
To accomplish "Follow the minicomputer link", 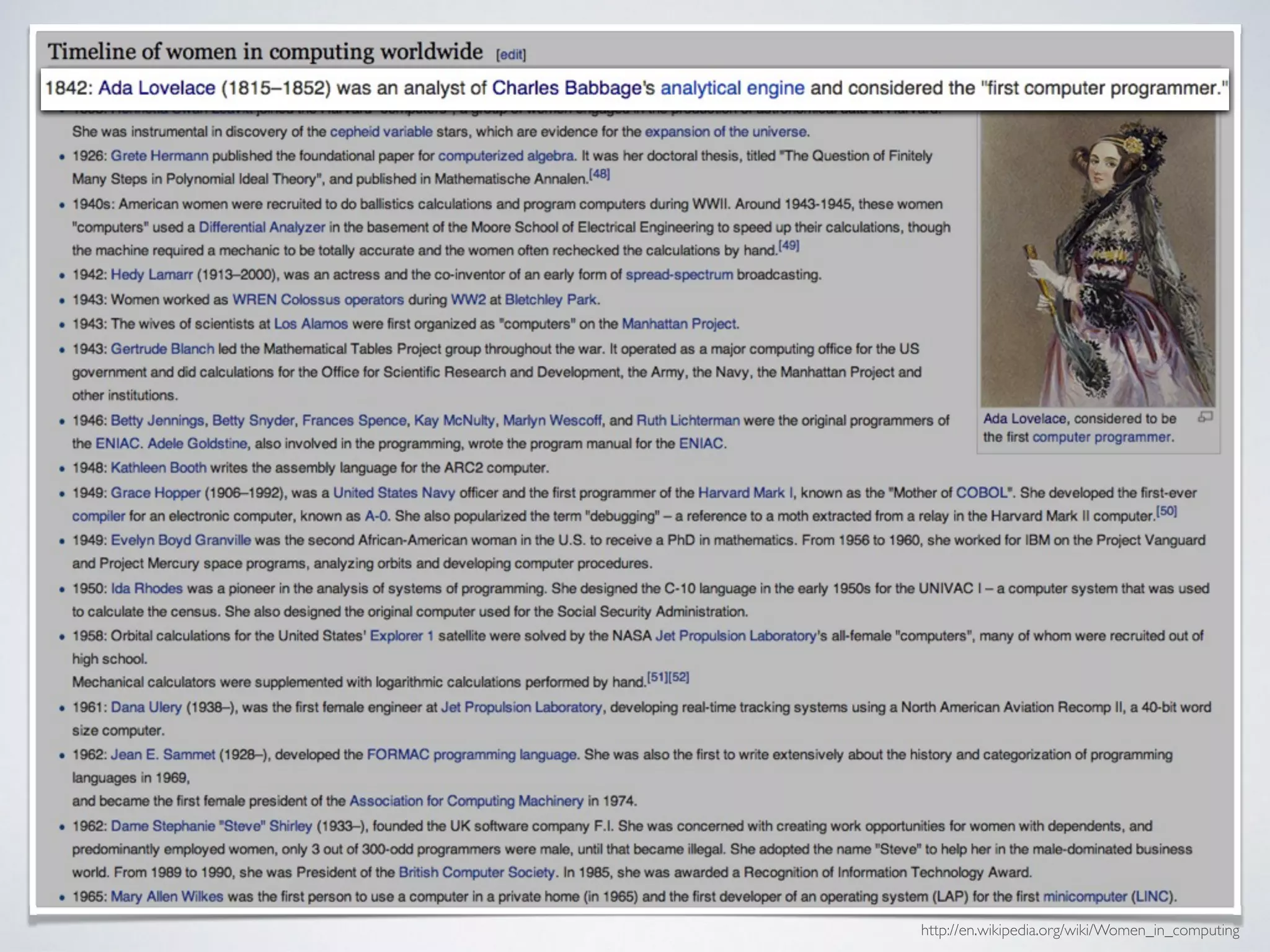I will (x=1085, y=897).
